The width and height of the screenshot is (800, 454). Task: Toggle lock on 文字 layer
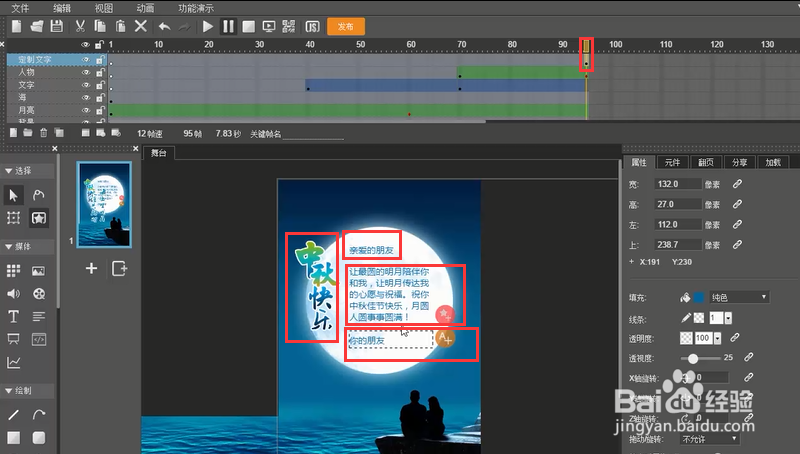click(x=100, y=85)
